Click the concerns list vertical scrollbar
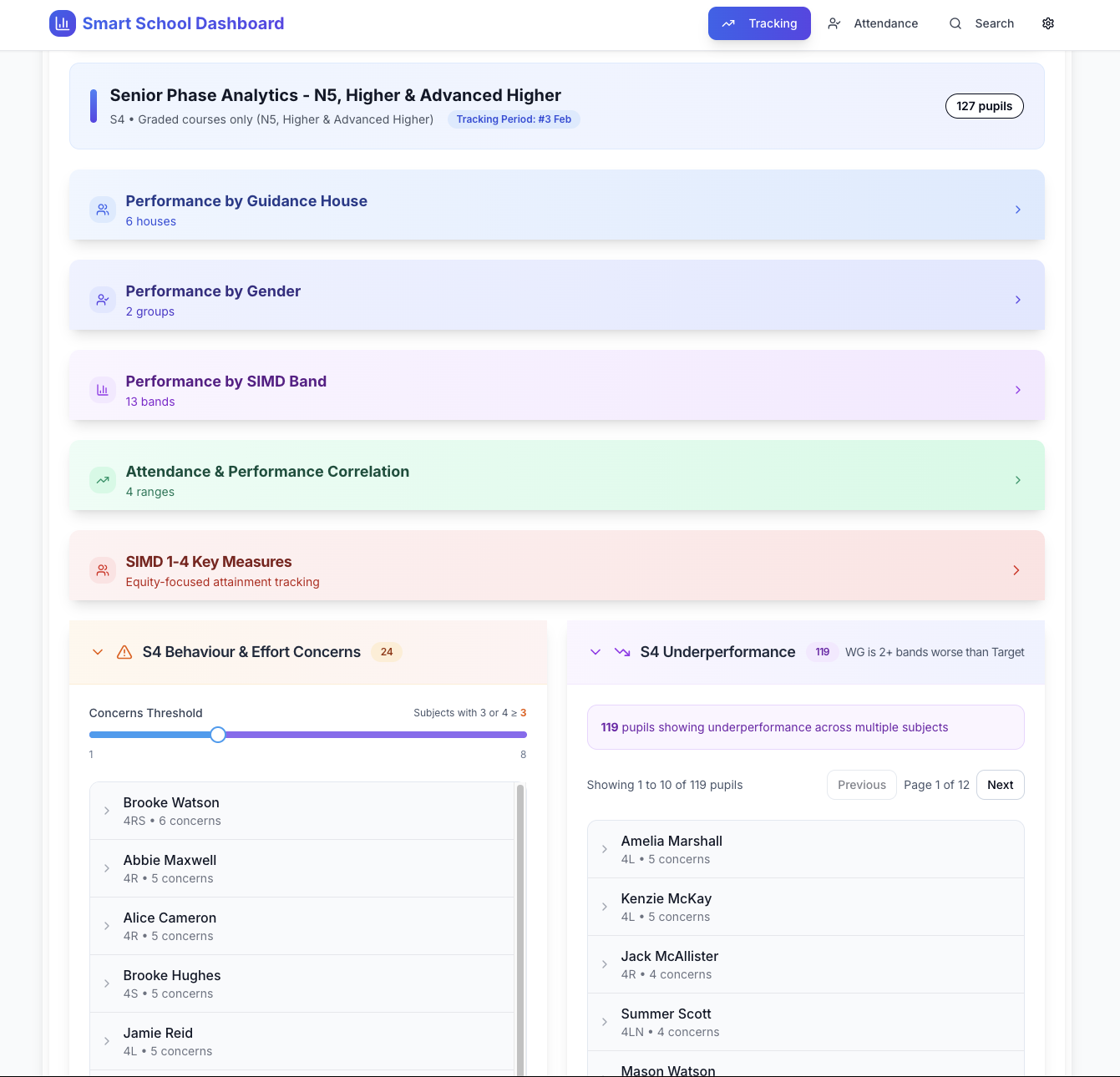Viewport: 1120px width, 1077px height. [x=520, y=918]
